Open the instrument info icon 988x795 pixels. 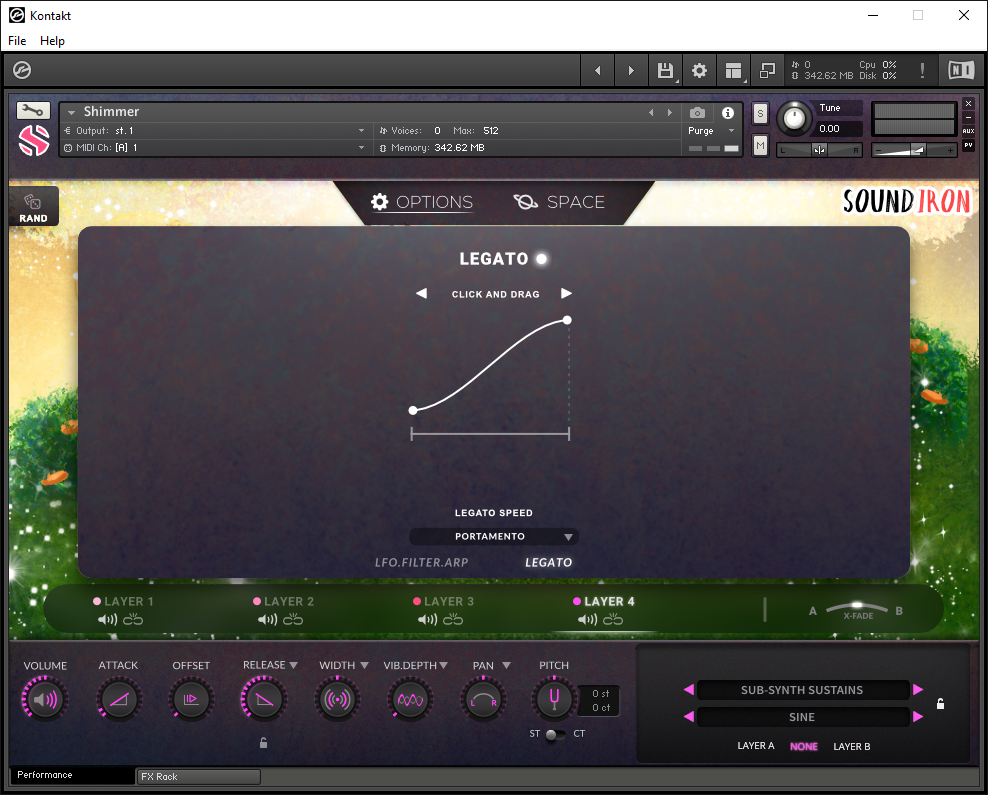(728, 113)
